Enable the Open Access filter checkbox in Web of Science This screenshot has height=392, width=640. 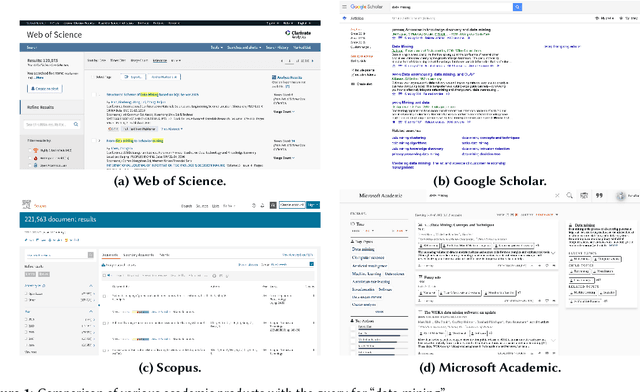[x=29, y=165]
